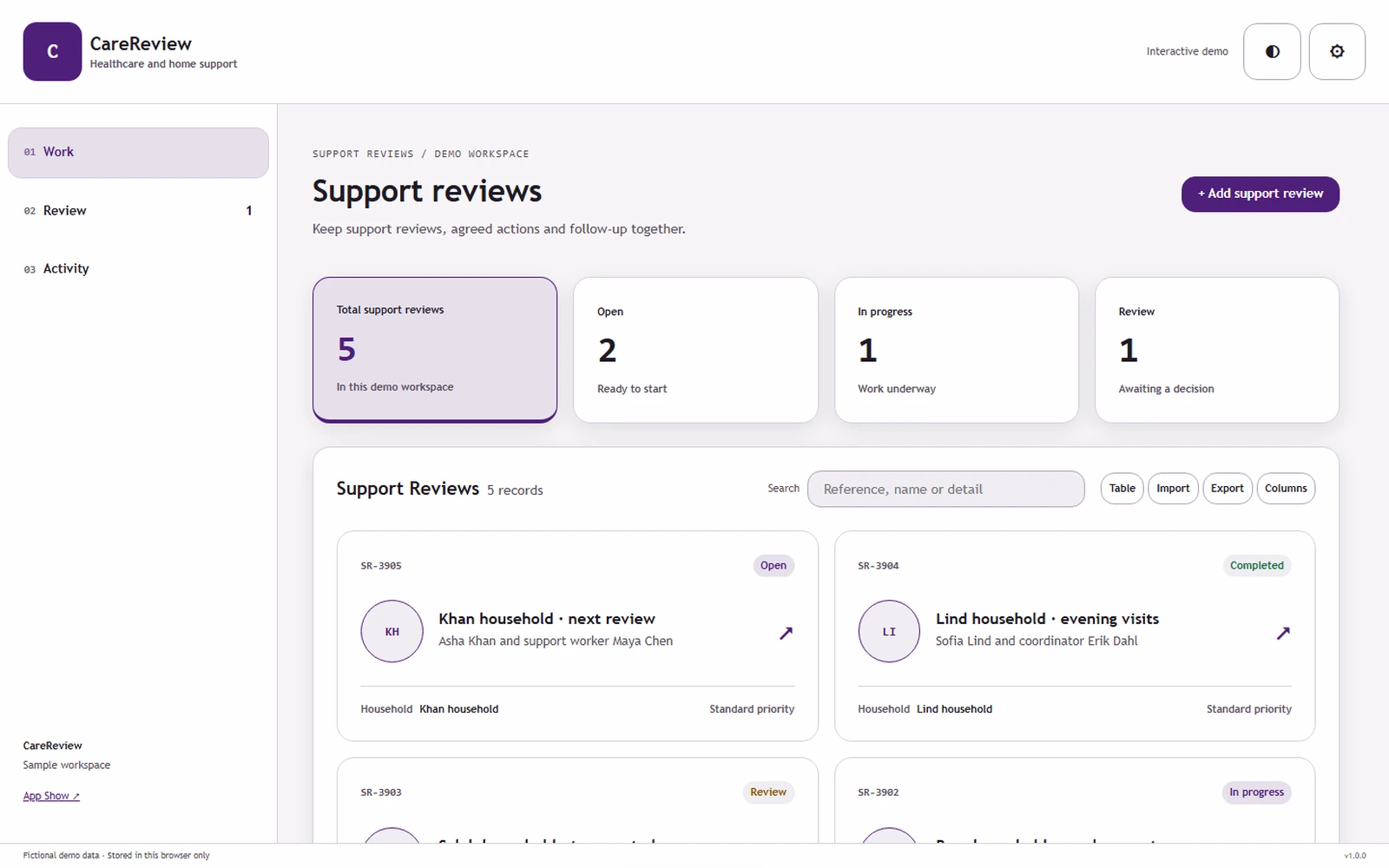Go to the Work section in sidebar
Viewport: 1389px width, 868px height.
[138, 153]
